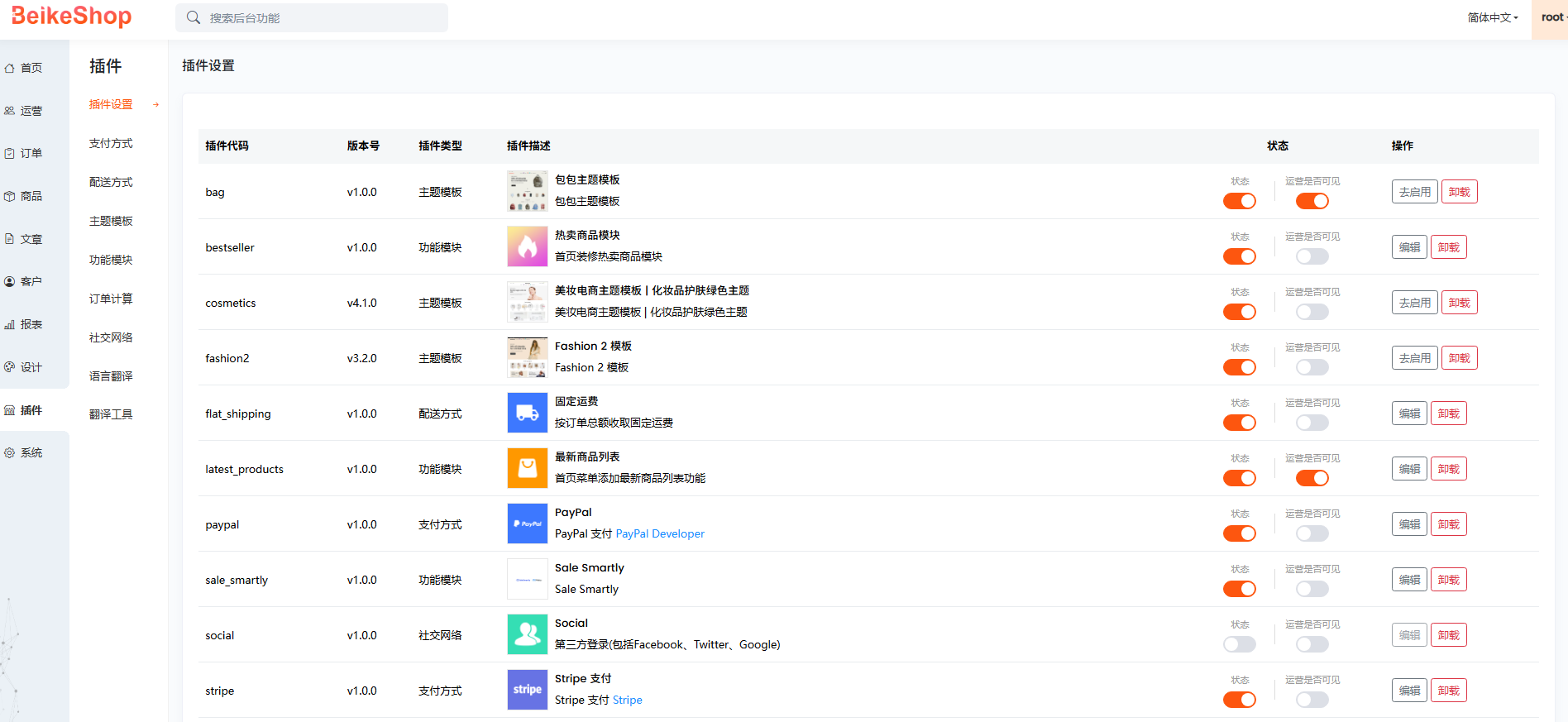Enable the social plugin status toggle

[1239, 644]
